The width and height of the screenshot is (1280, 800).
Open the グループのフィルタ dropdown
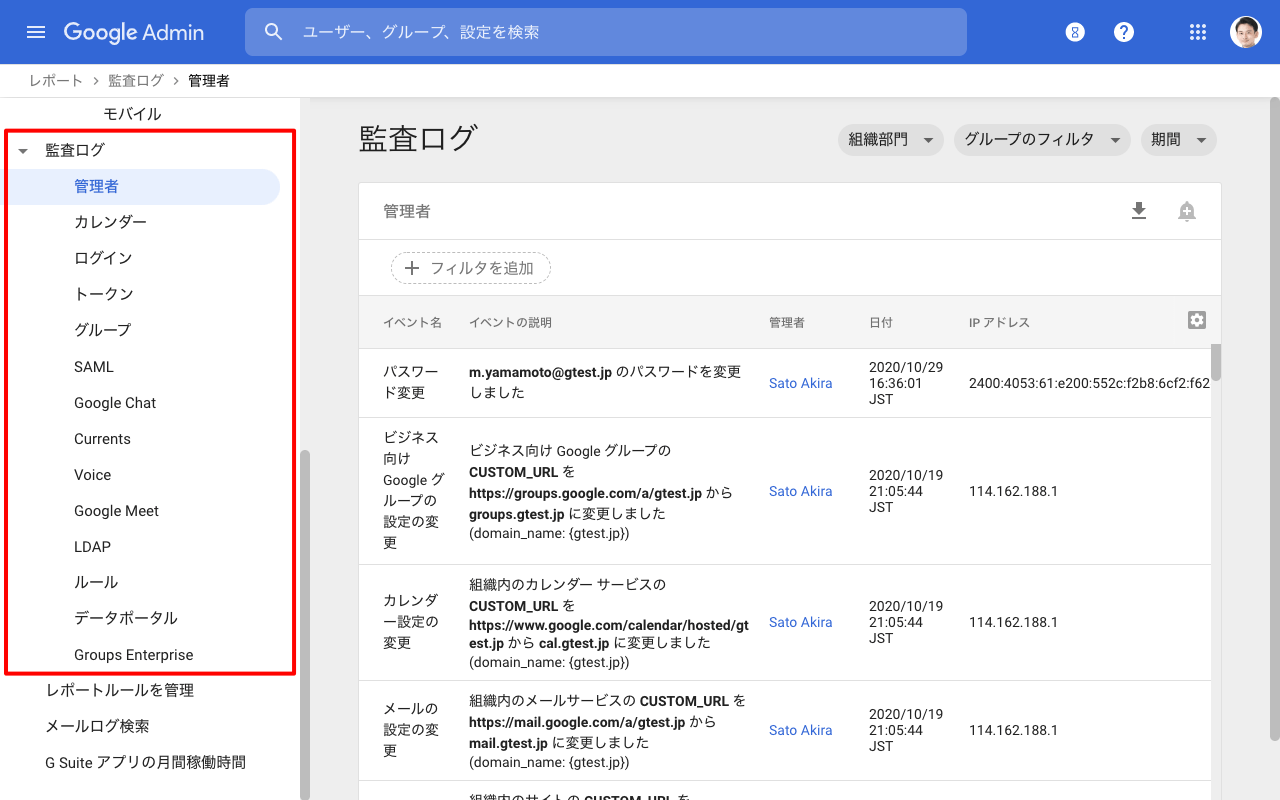[1042, 140]
